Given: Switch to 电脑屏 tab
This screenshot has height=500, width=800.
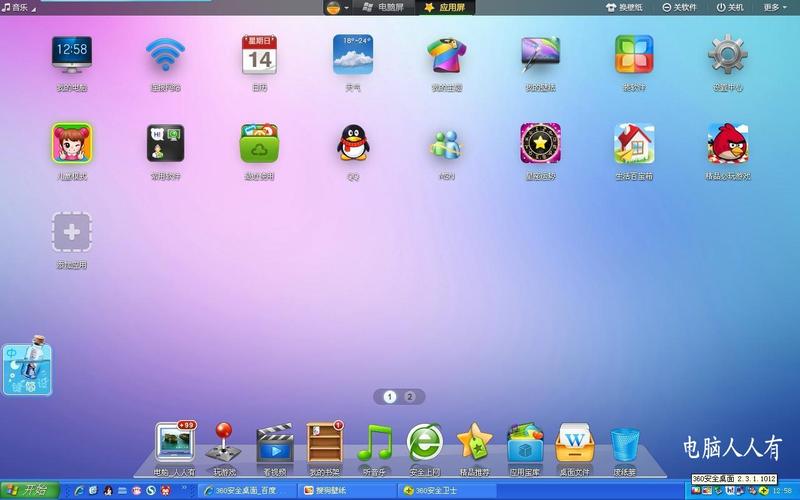Looking at the screenshot, I should tap(383, 7).
